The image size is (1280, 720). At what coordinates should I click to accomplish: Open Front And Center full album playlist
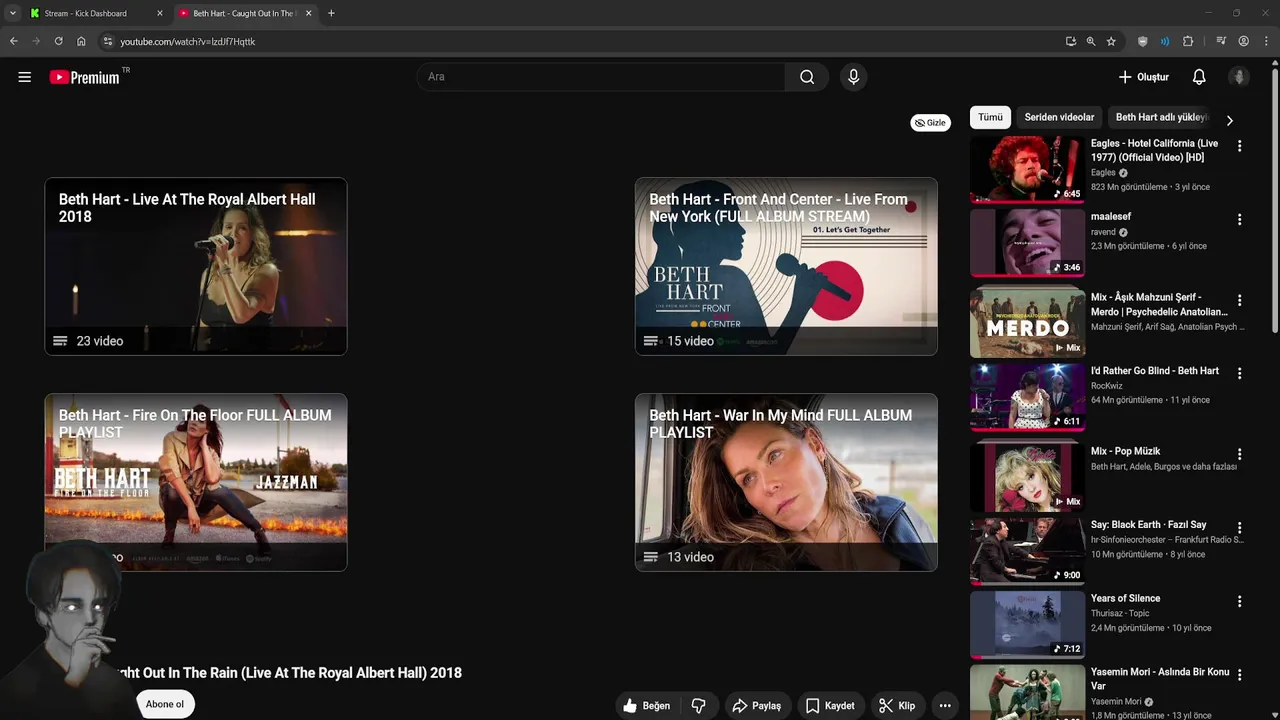[786, 266]
